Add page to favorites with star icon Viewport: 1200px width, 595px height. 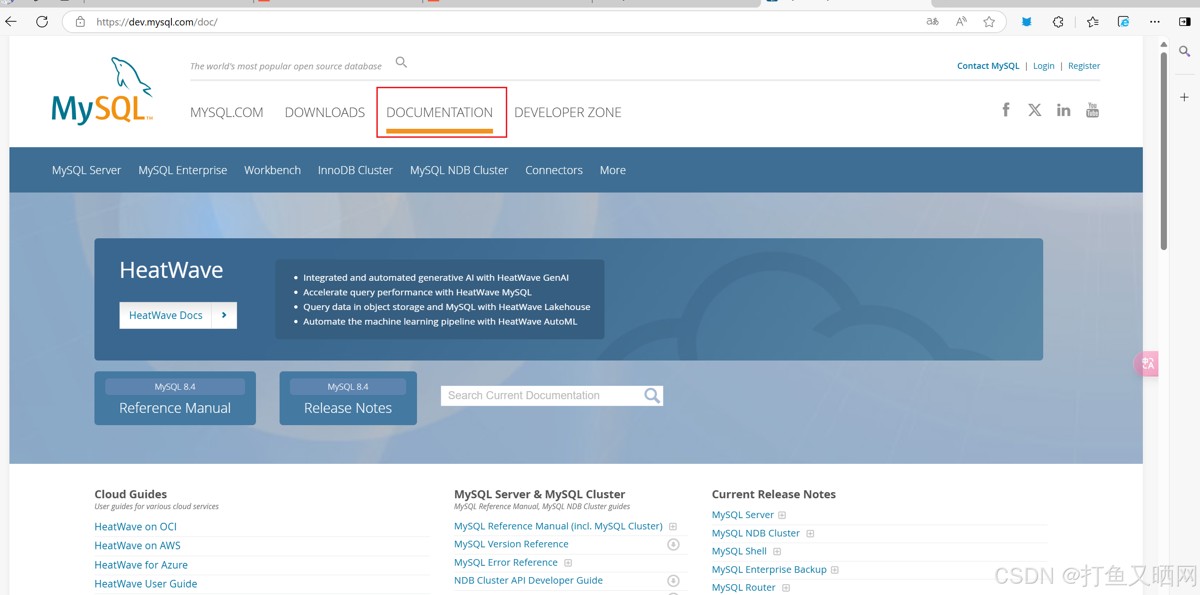pos(989,21)
